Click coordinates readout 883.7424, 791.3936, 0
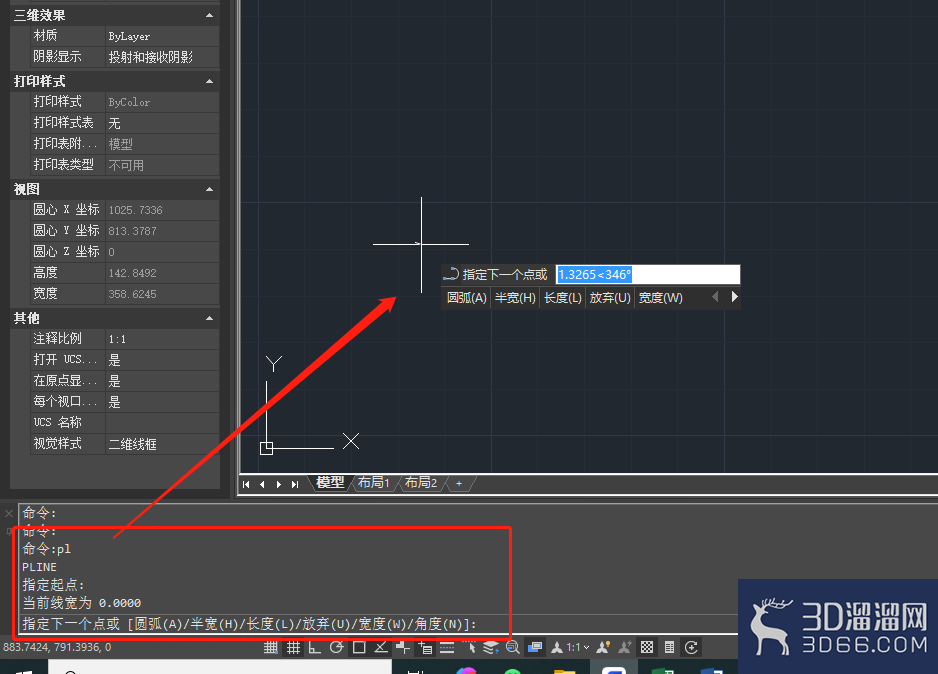 (57, 647)
